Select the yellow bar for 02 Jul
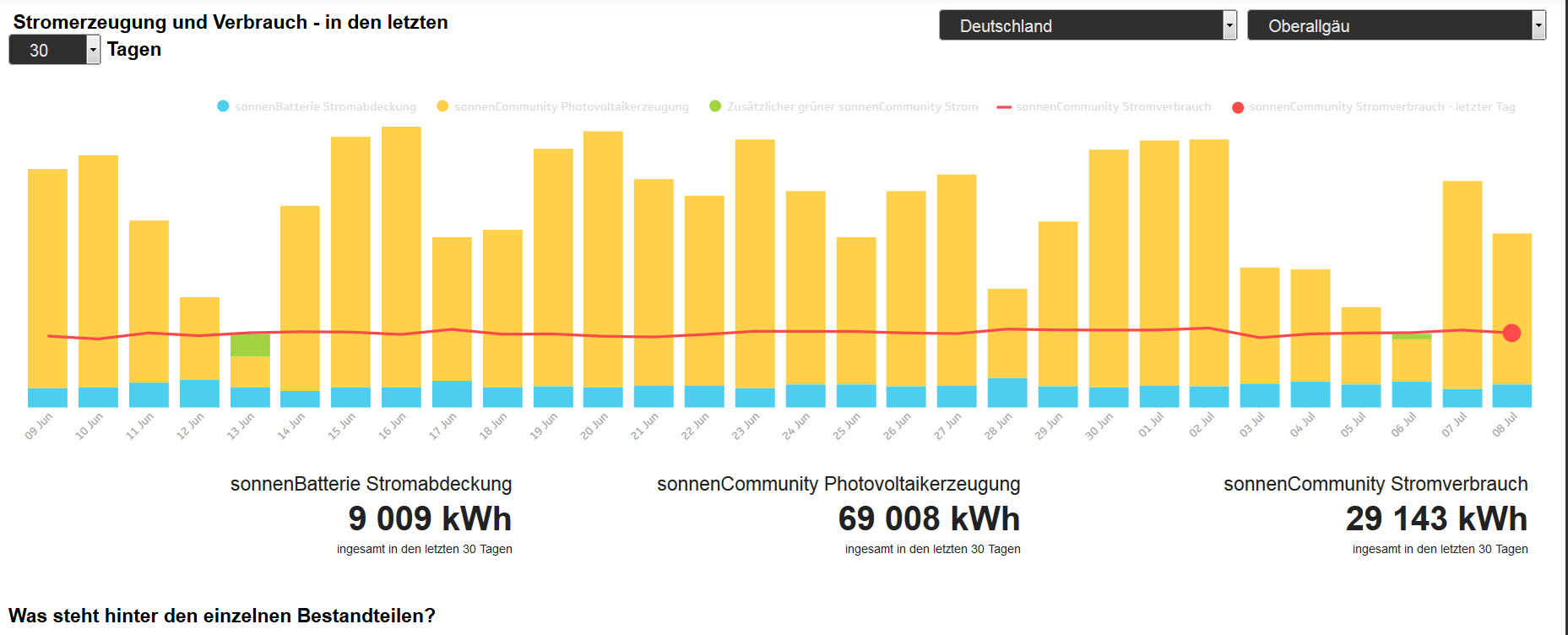Screen dimensions: 1568x635 1209,263
